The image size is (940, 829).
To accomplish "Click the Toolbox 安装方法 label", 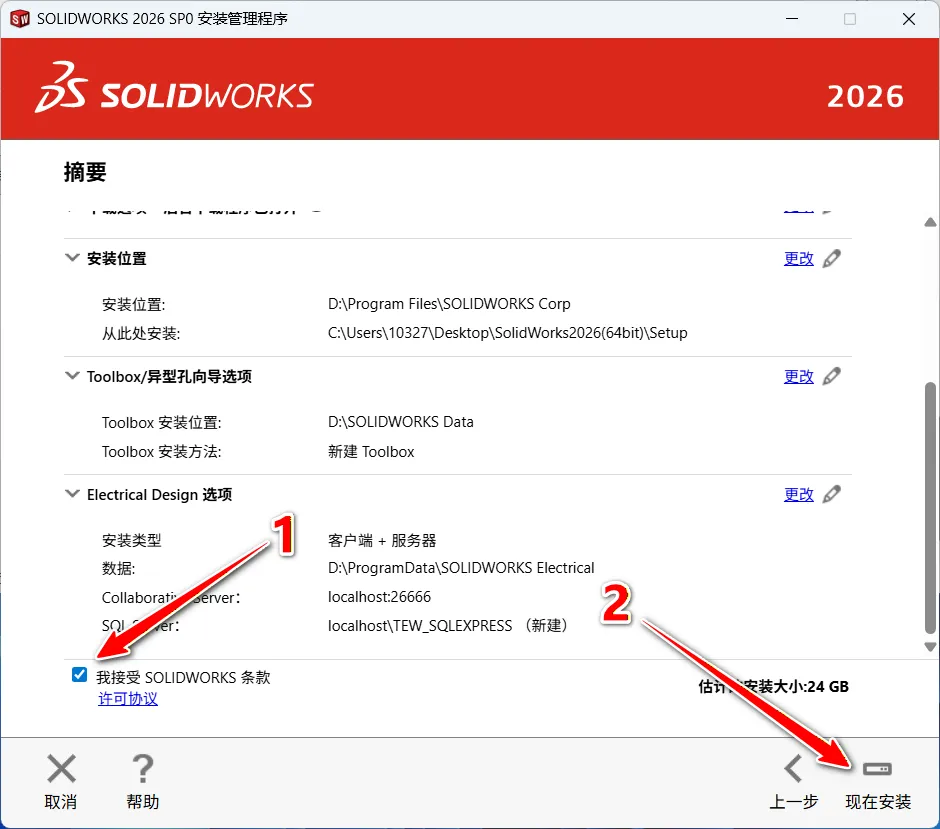I will (x=161, y=451).
